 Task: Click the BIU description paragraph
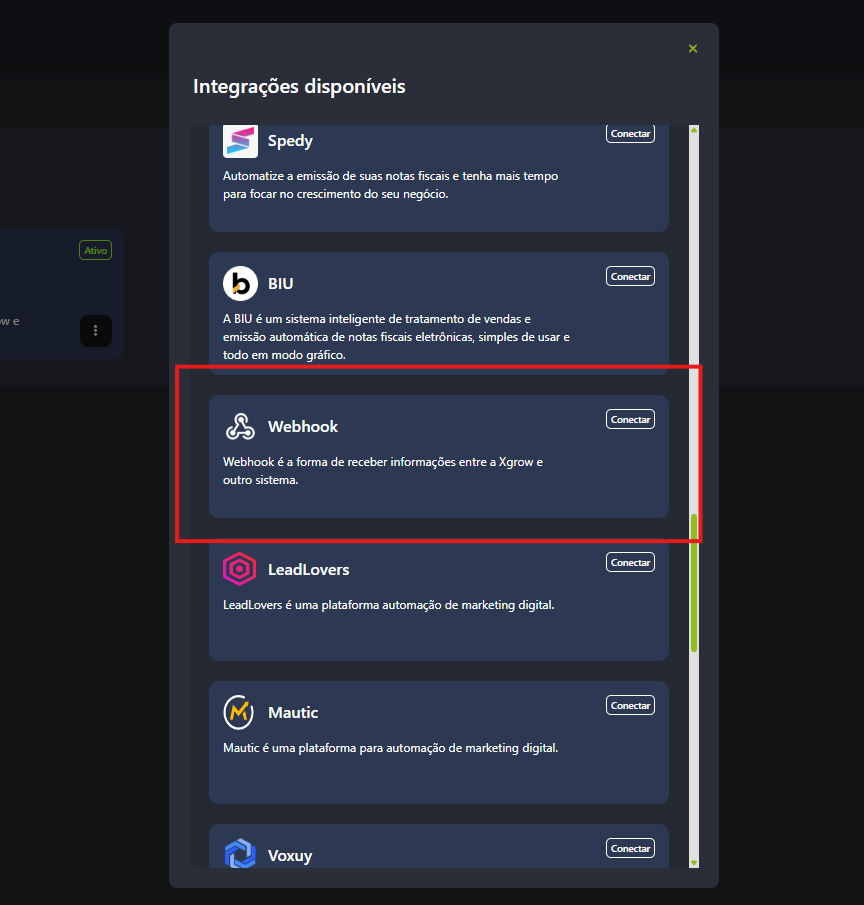[397, 337]
